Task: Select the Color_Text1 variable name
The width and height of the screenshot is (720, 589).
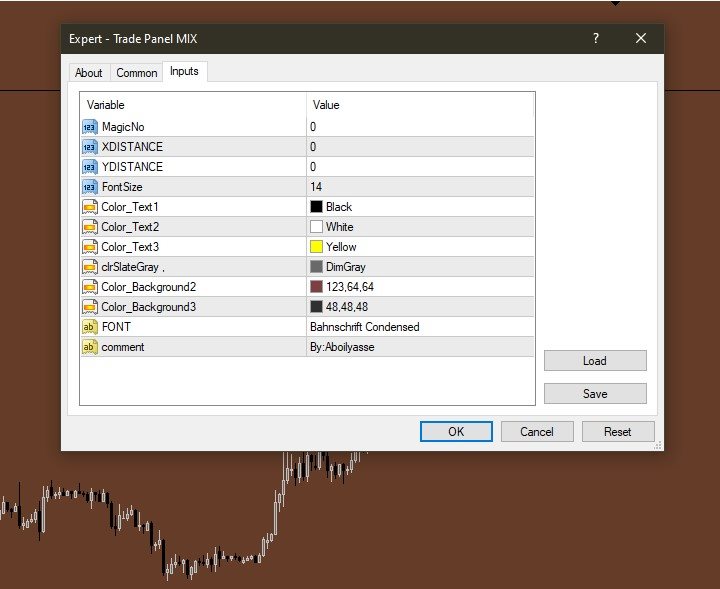Action: [x=130, y=207]
